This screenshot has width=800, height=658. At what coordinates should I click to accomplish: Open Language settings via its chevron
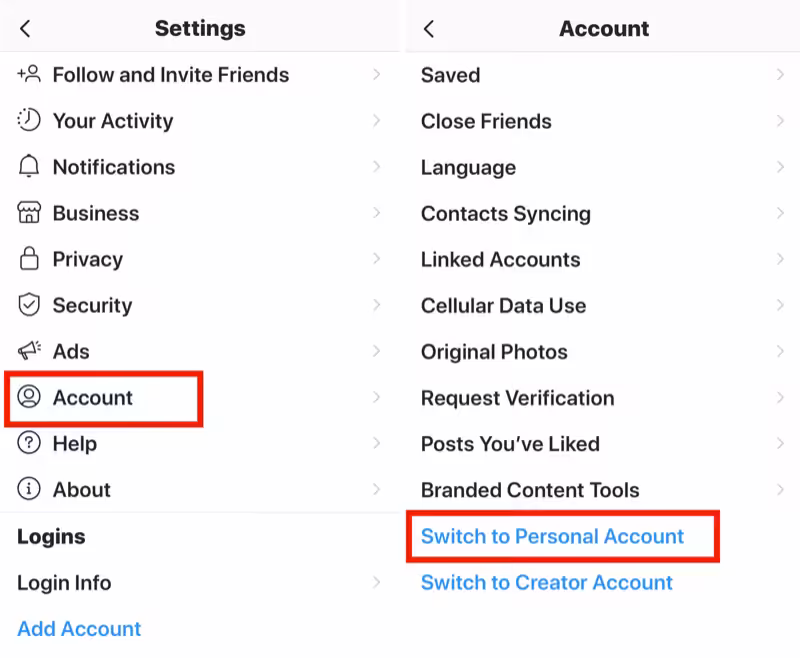click(779, 167)
